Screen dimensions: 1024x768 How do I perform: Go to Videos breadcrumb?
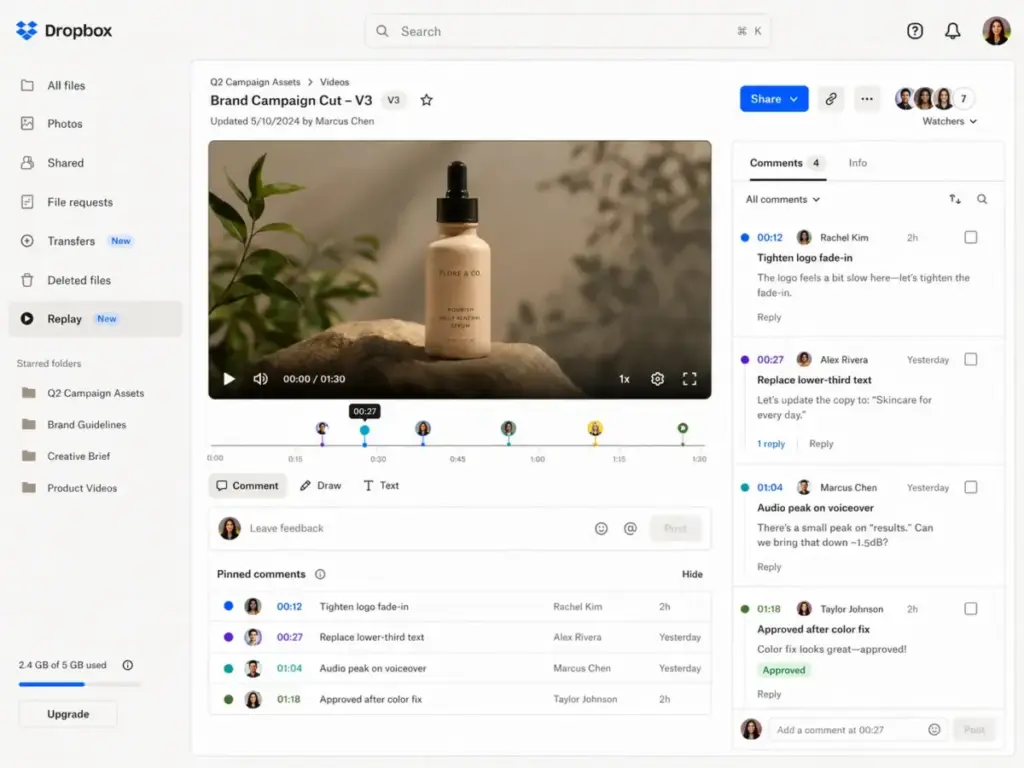334,82
